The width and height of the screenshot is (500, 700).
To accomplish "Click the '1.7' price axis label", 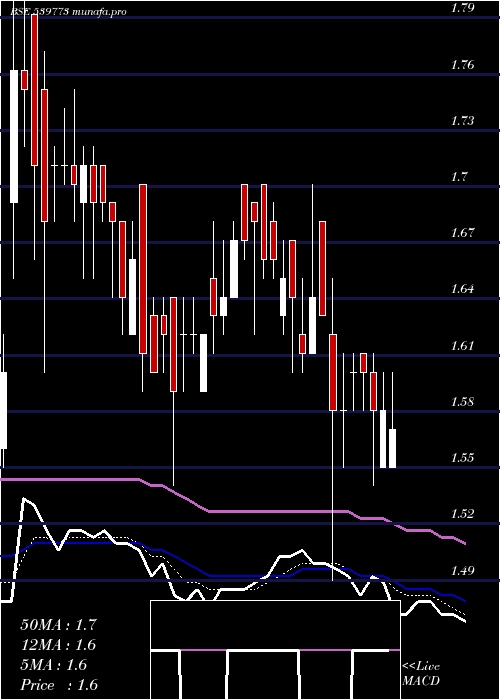I will click(x=459, y=177).
